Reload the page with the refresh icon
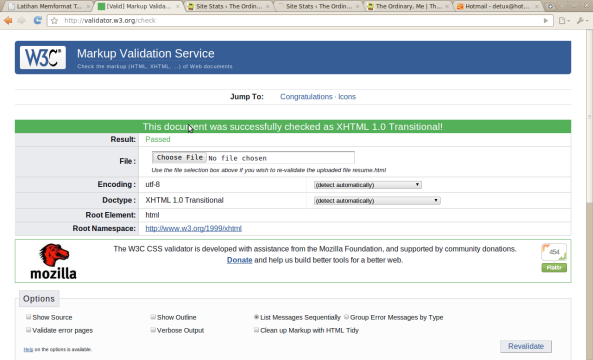 [37, 20]
